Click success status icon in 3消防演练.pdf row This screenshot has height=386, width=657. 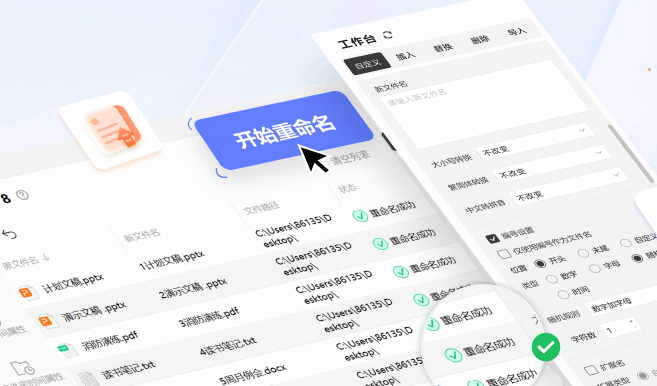pyautogui.click(x=401, y=272)
